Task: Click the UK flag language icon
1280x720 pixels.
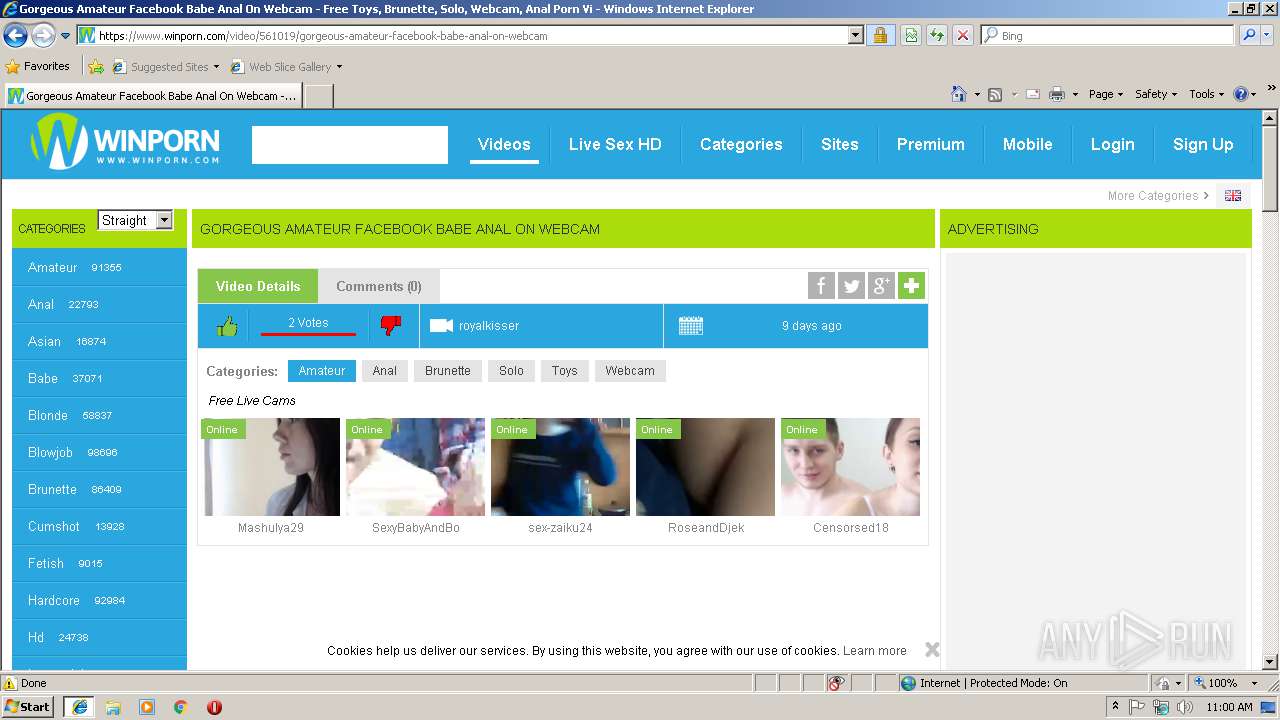Action: click(1233, 196)
